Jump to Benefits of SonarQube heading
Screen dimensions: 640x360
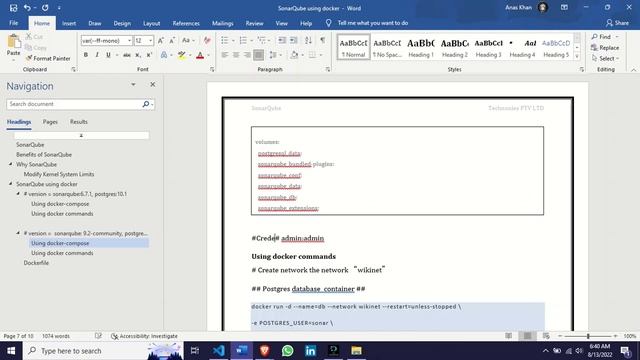[x=44, y=154]
